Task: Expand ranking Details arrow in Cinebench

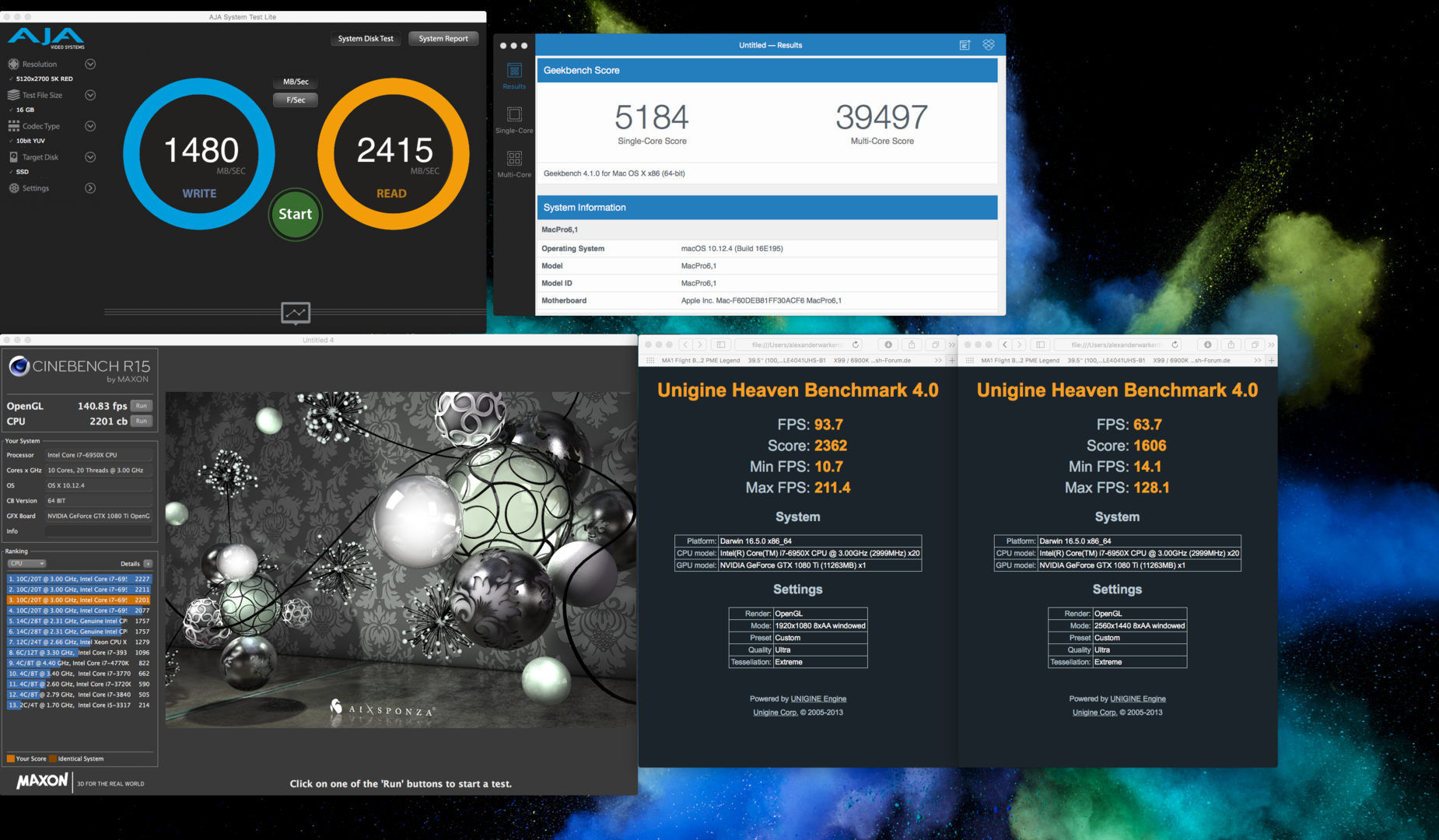Action: [x=148, y=563]
